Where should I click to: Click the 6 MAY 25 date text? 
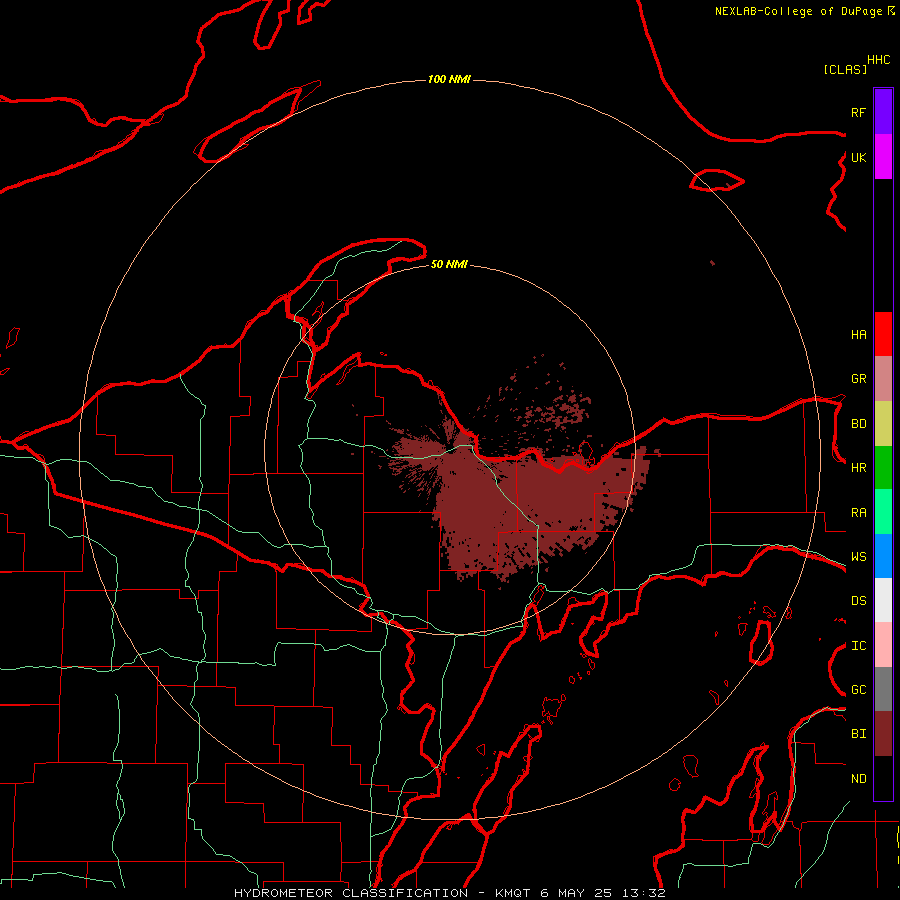click(x=576, y=893)
